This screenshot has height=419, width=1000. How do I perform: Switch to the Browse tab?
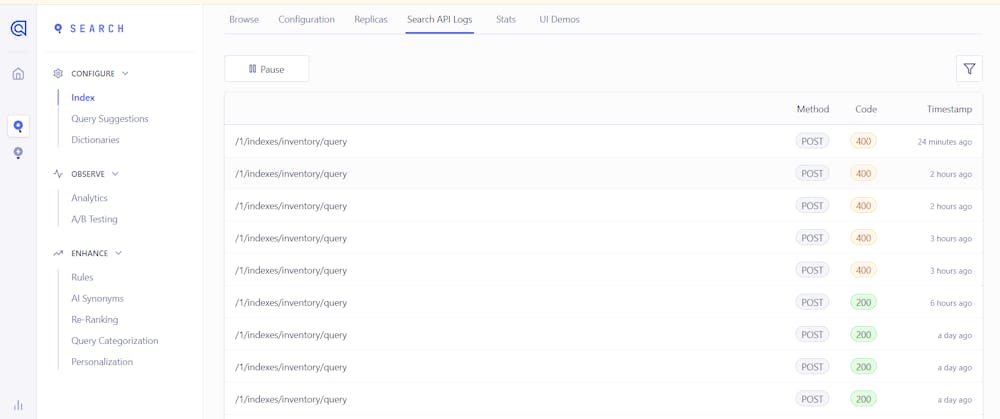[244, 20]
